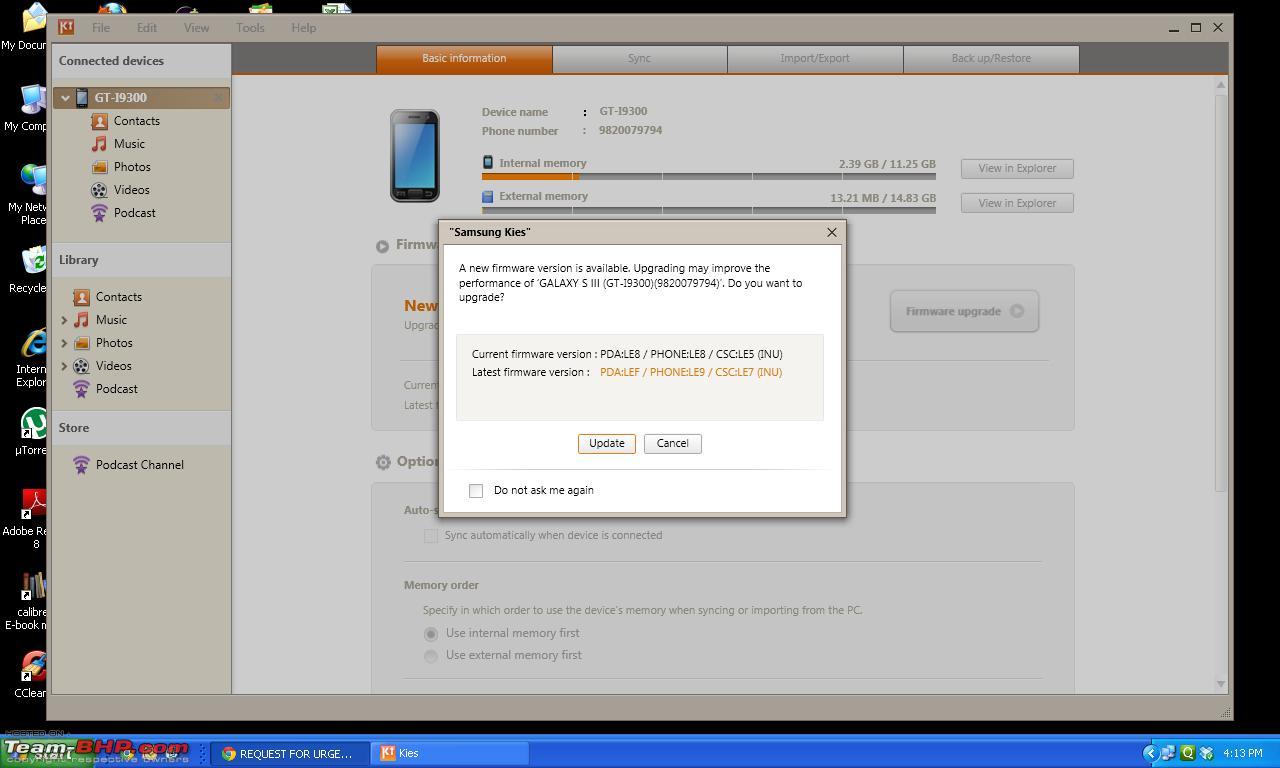Click scrollbar down arrow in main panel
This screenshot has height=768, width=1280.
pos(1220,684)
